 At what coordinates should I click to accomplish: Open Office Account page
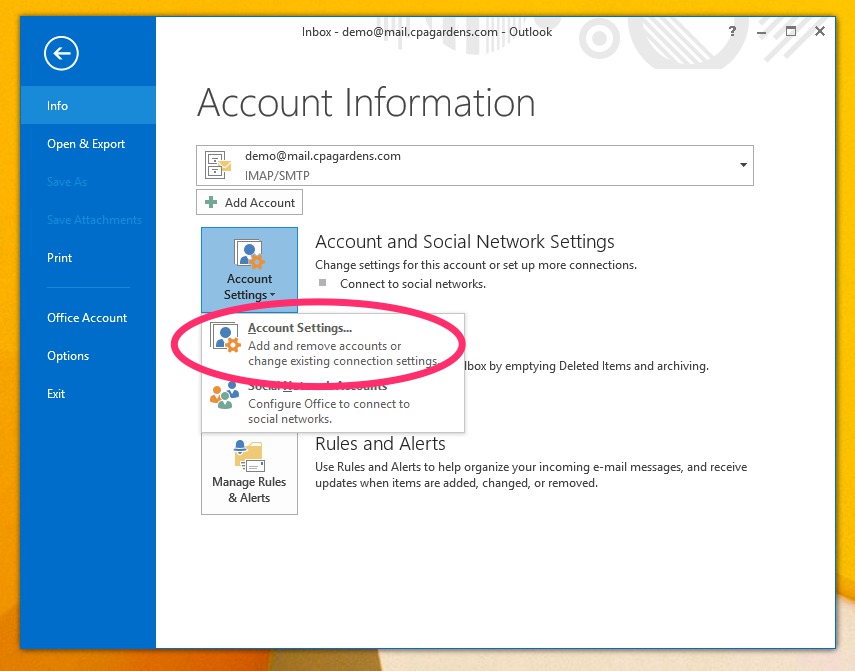[87, 318]
